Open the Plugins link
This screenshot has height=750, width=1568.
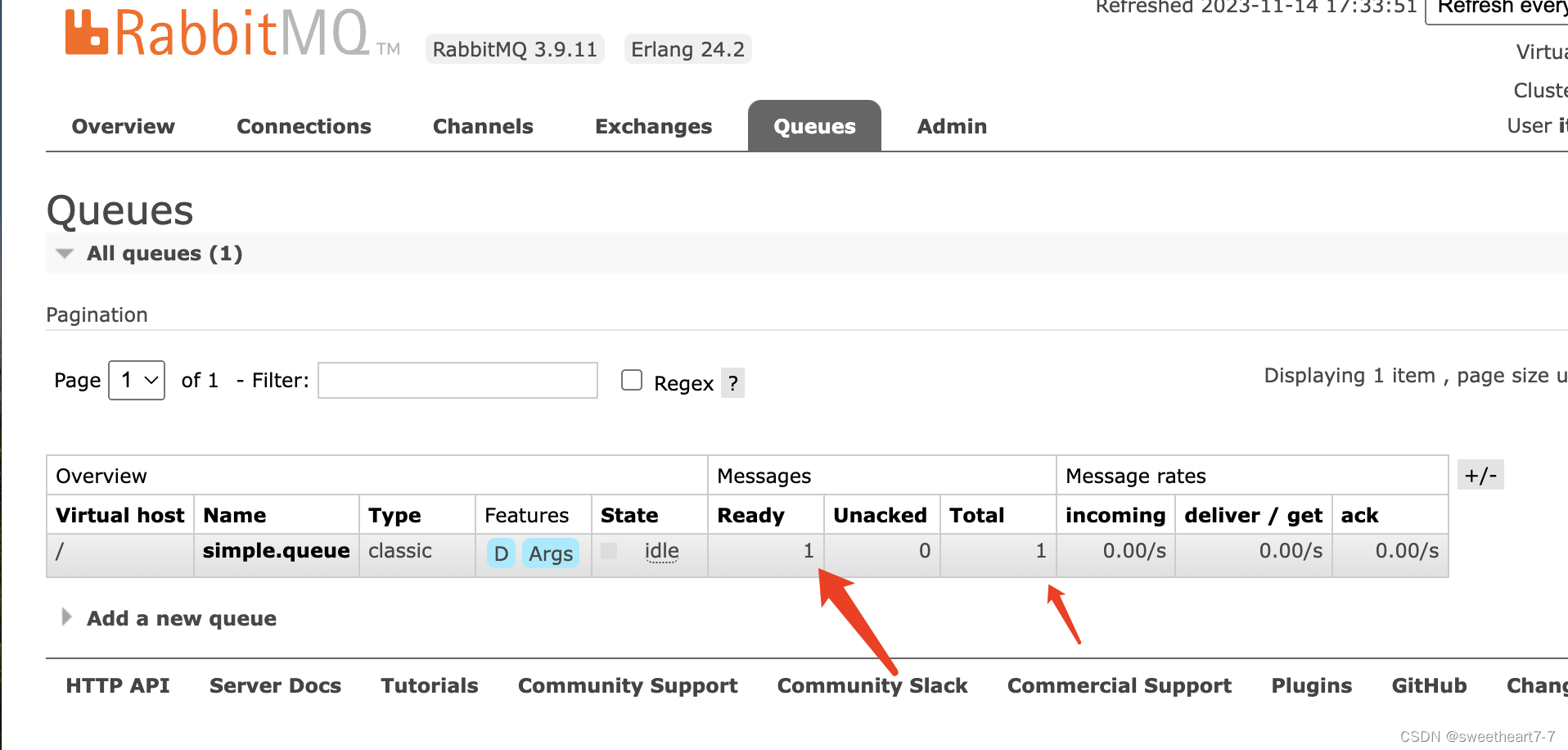[x=1312, y=685]
